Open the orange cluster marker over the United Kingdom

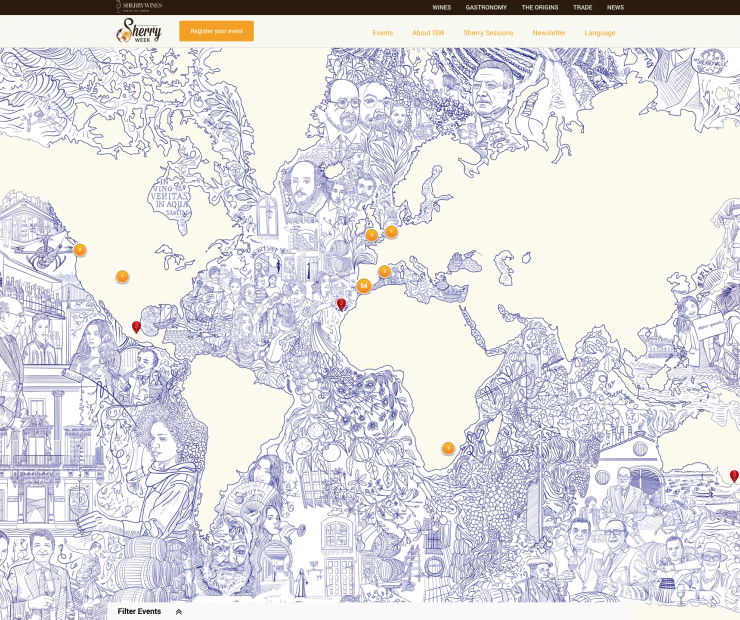[x=371, y=235]
